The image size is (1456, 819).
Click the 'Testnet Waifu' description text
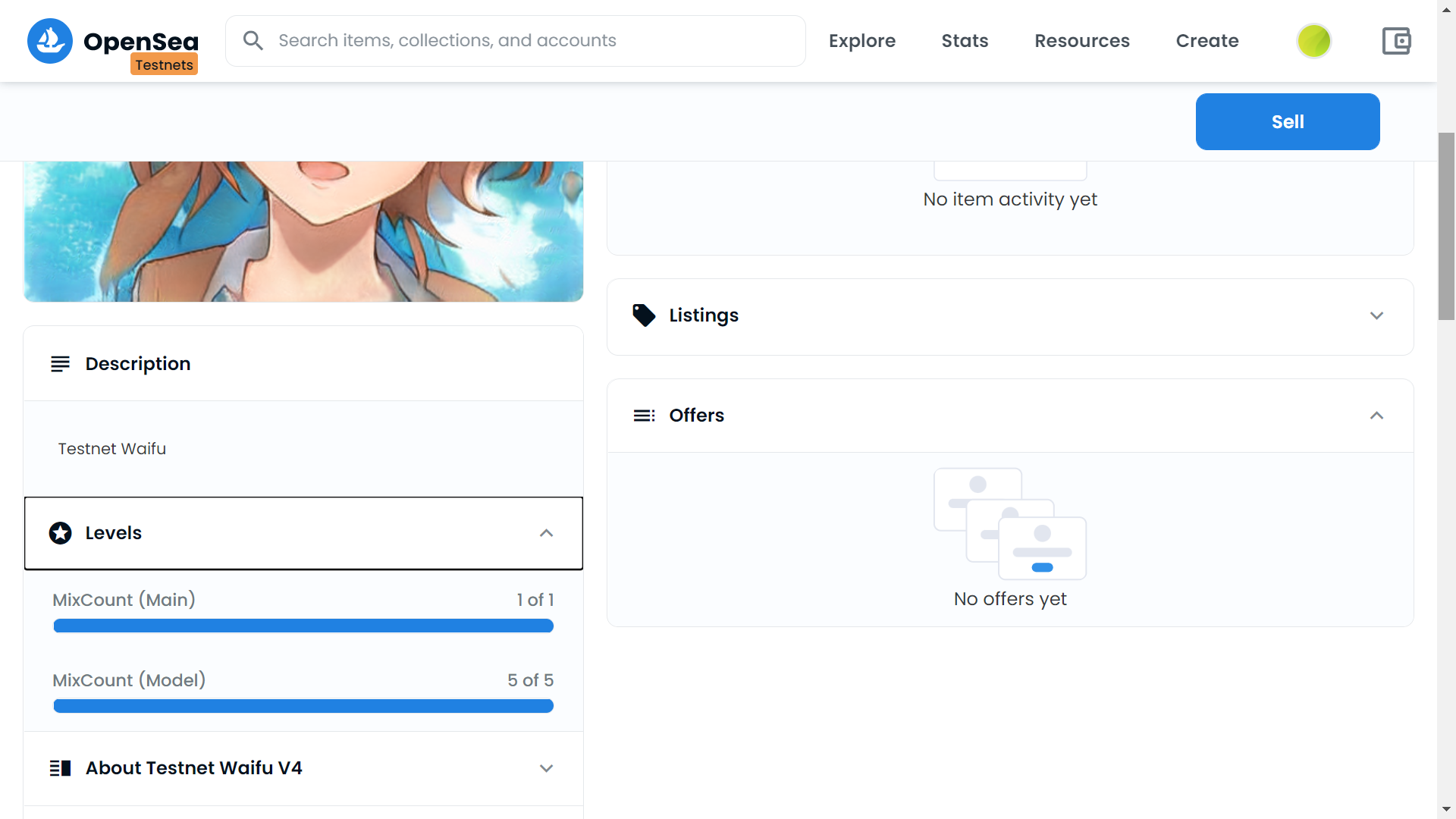point(112,449)
